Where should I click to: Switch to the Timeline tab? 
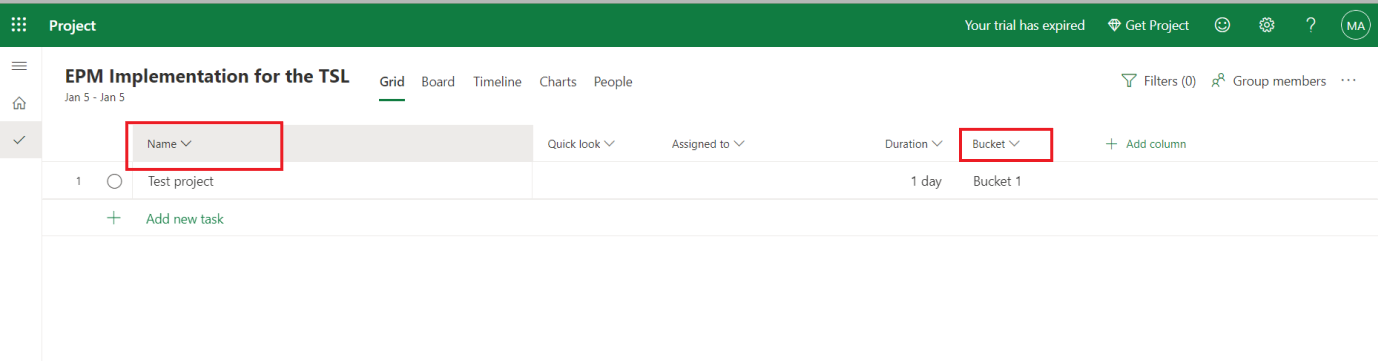497,82
